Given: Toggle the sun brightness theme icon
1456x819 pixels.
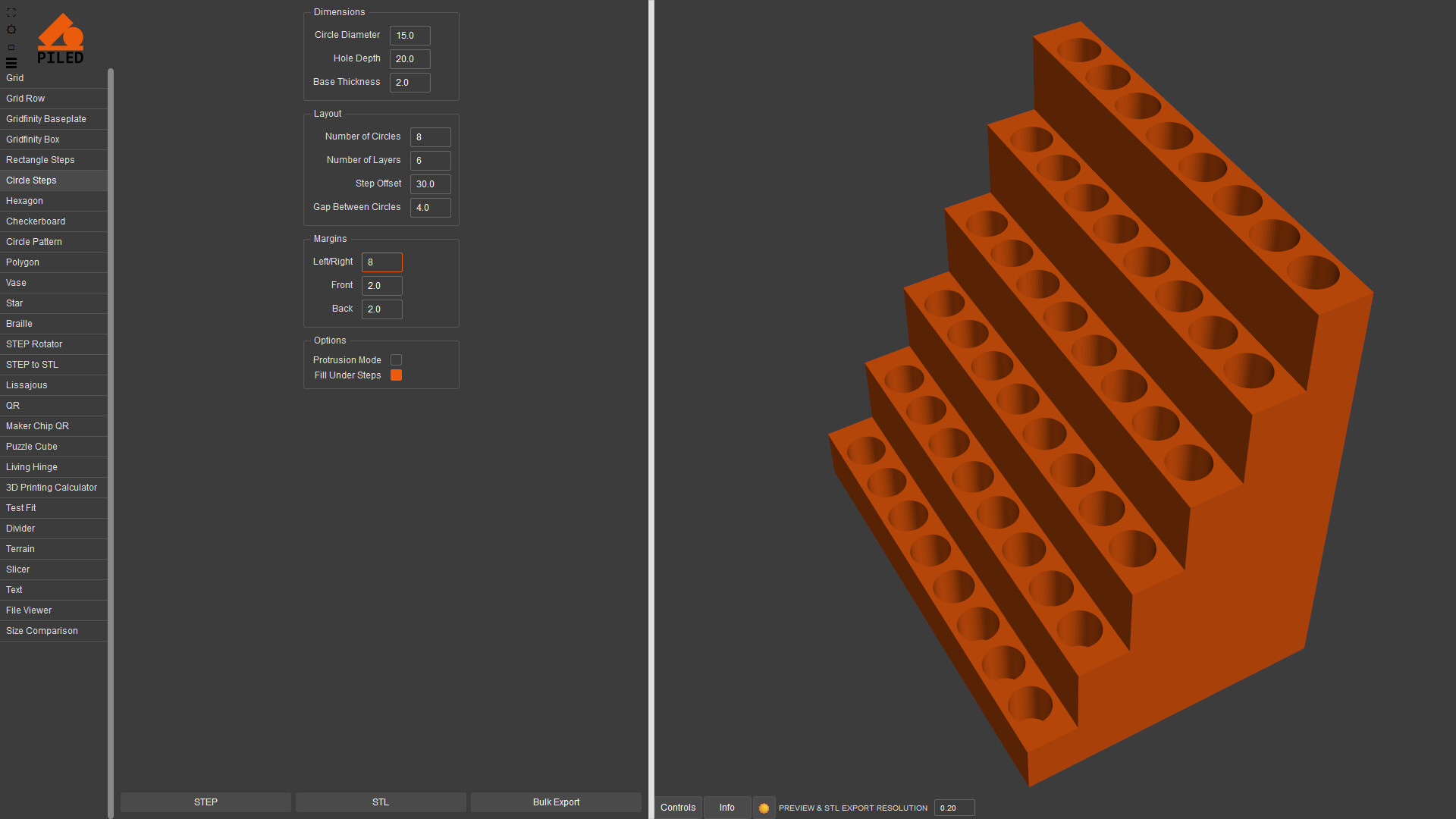Looking at the screenshot, I should coord(11,30).
